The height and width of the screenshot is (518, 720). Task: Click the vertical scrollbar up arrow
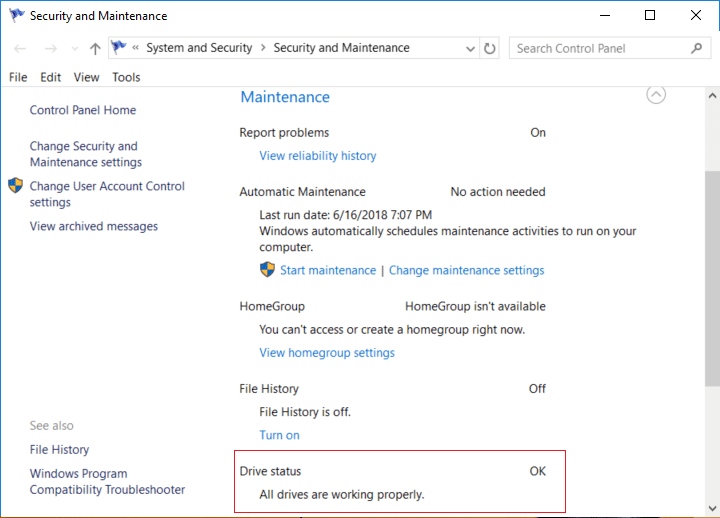point(712,96)
